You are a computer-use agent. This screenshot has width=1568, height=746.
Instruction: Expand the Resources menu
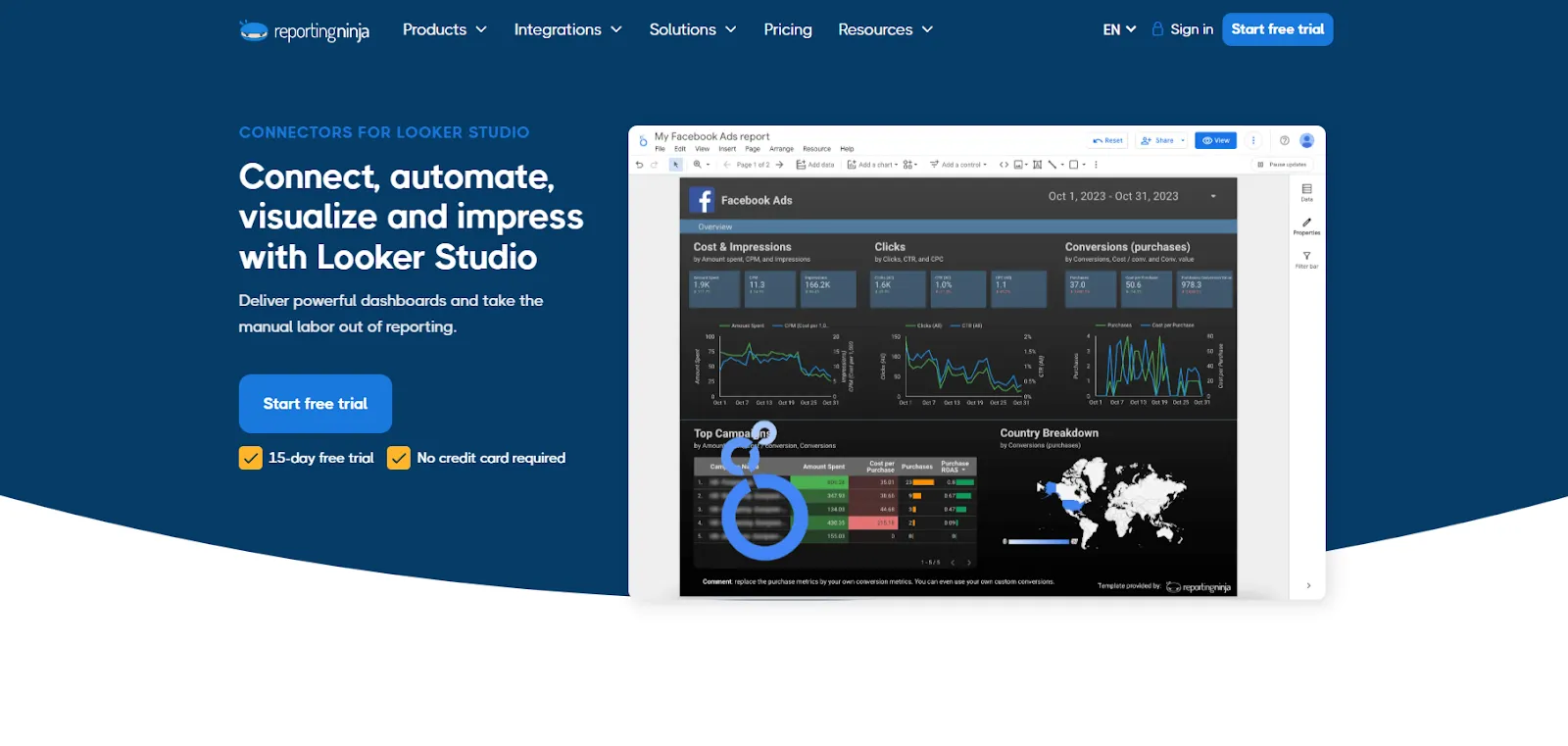tap(886, 29)
